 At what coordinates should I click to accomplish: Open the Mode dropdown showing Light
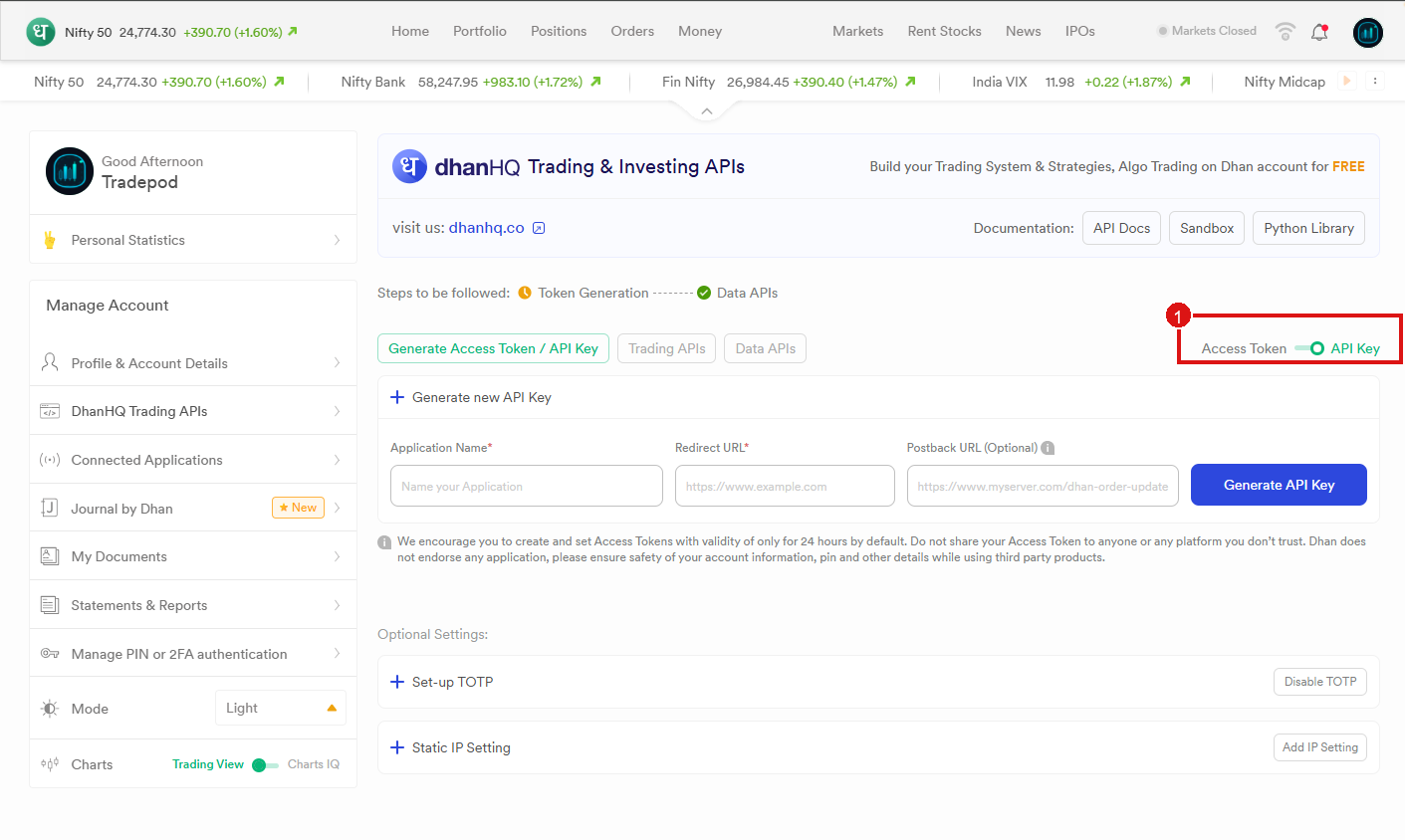281,708
